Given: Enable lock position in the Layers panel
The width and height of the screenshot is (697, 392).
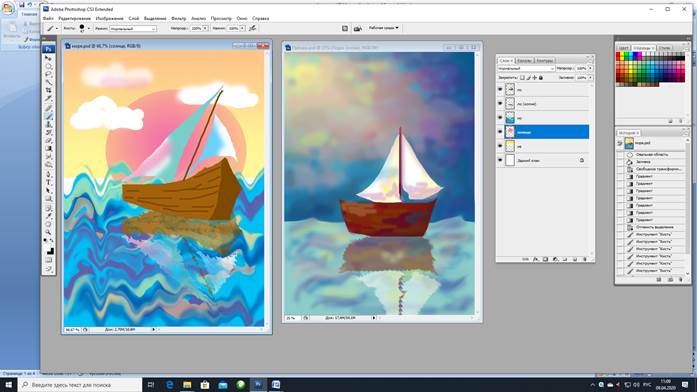Looking at the screenshot, I should [x=535, y=78].
